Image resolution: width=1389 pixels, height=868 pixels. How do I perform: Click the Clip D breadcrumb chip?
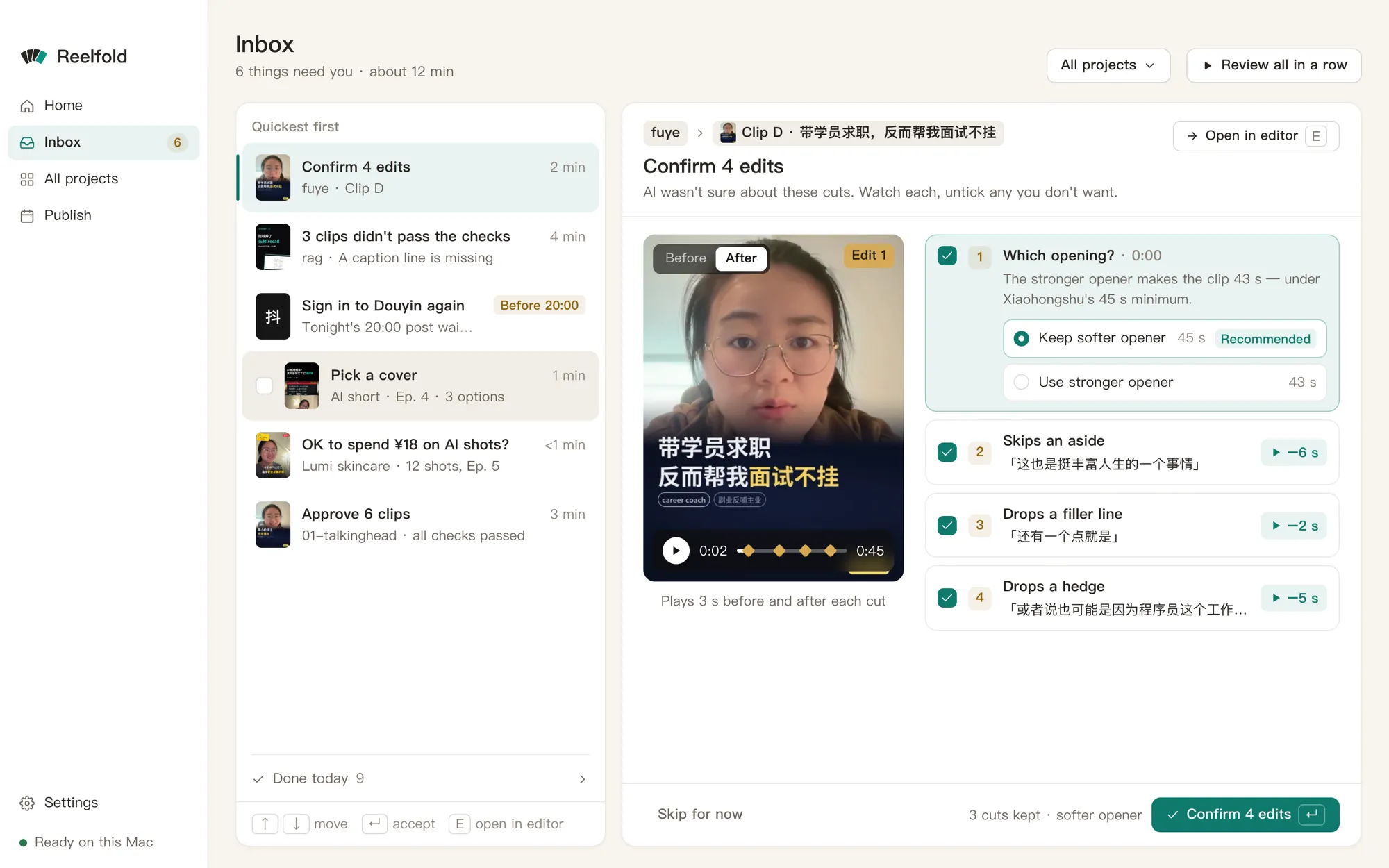(x=858, y=133)
